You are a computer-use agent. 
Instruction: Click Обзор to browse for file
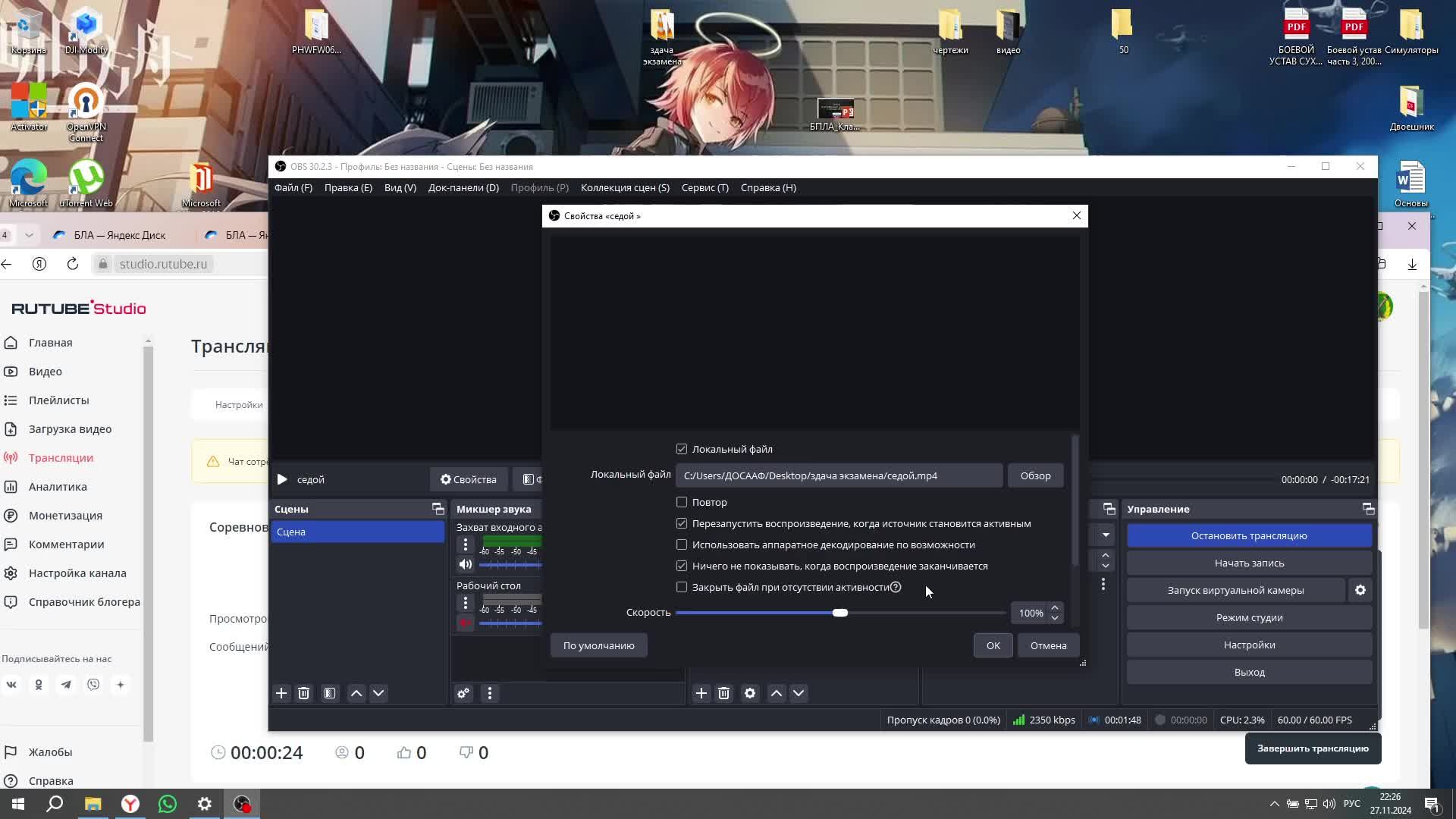tap(1035, 475)
